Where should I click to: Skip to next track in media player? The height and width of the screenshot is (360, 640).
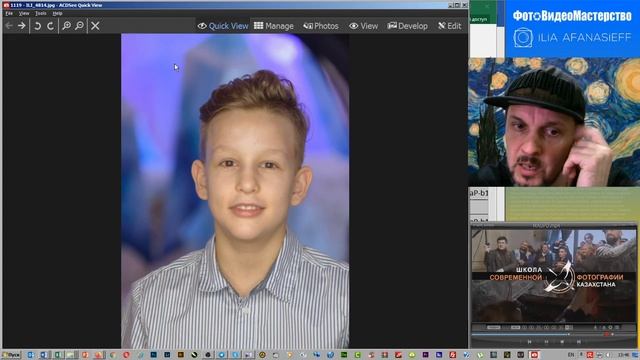[579, 342]
